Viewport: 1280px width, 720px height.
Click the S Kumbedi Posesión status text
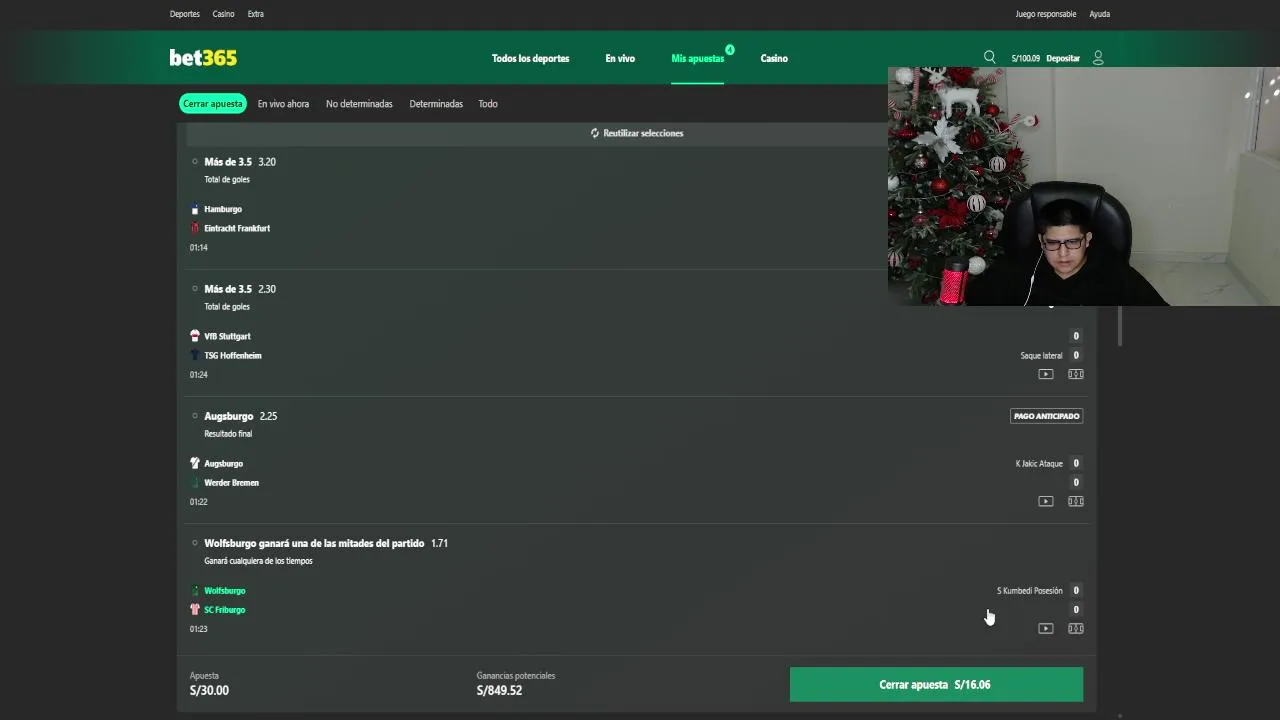(x=1030, y=590)
